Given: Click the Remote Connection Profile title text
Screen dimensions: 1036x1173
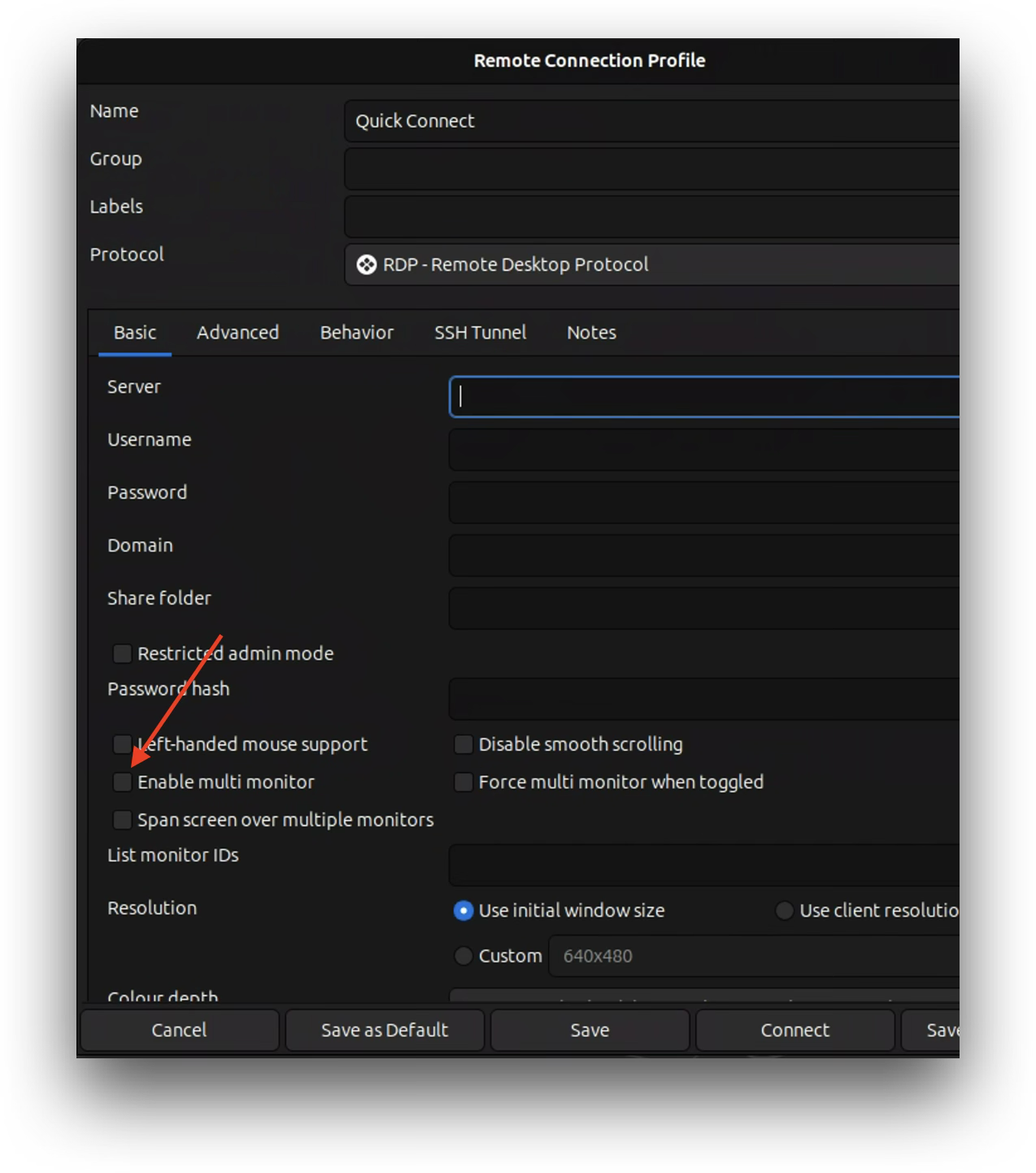Looking at the screenshot, I should click(590, 61).
